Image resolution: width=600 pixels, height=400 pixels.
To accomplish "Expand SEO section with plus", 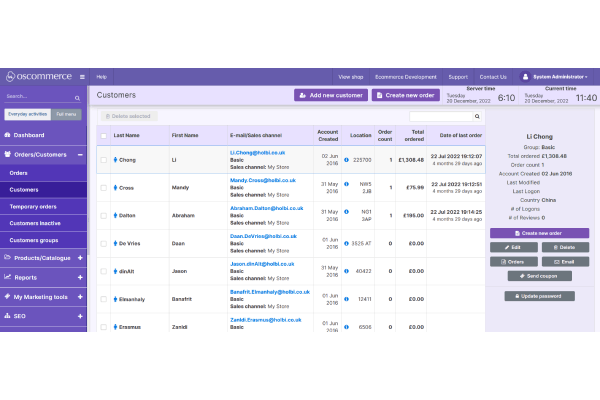I will [80, 316].
